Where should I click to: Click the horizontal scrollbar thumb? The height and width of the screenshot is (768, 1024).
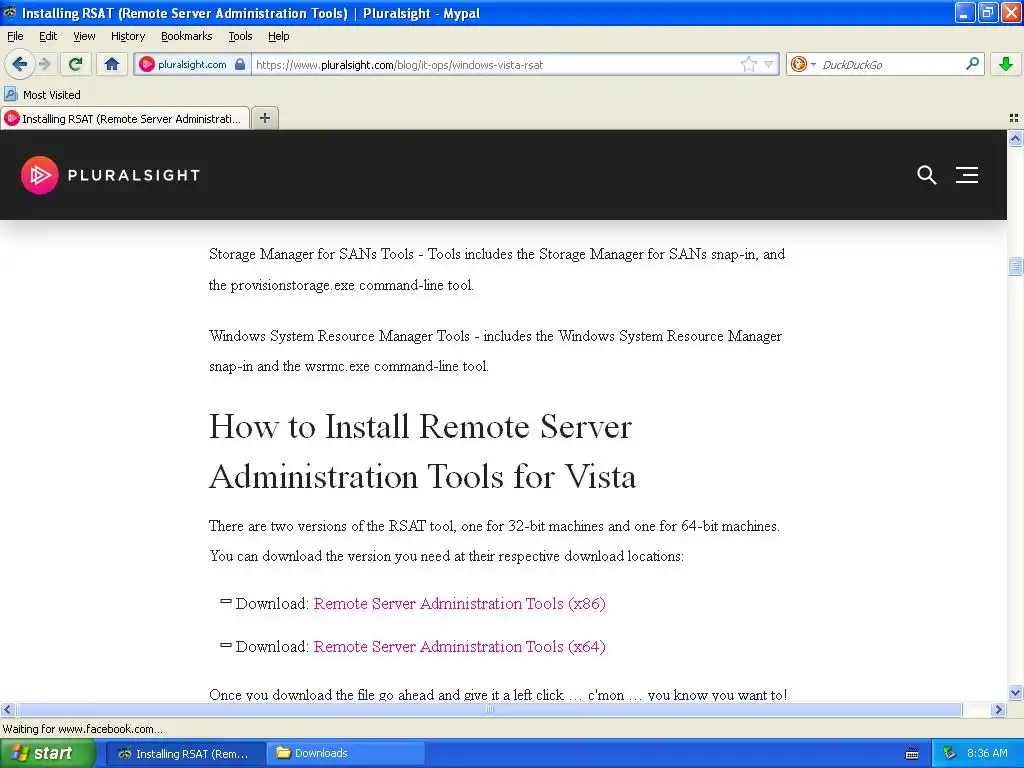(x=489, y=709)
